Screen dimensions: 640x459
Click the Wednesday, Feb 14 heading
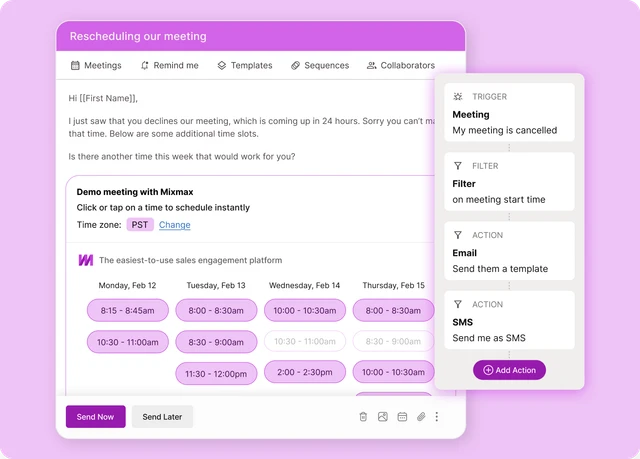[x=304, y=285]
